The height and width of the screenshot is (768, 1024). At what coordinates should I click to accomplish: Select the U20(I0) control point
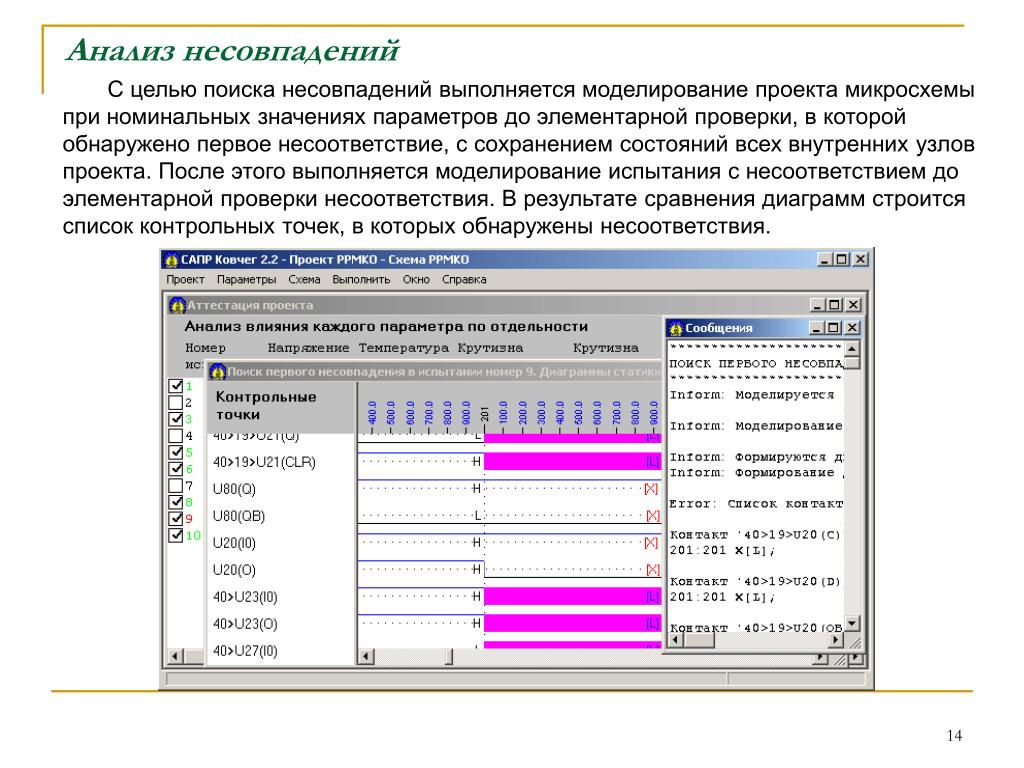(x=235, y=543)
